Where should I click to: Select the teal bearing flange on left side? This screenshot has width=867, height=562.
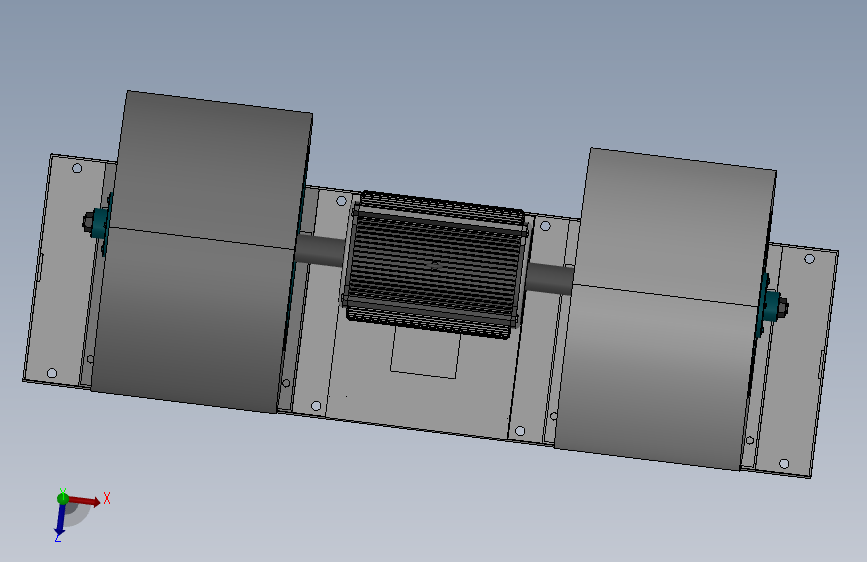pos(101,222)
